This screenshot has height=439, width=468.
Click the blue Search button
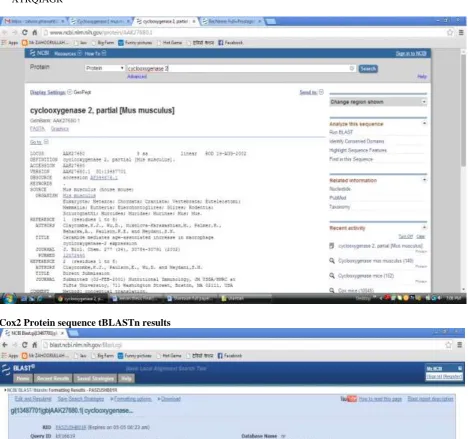[x=368, y=69]
